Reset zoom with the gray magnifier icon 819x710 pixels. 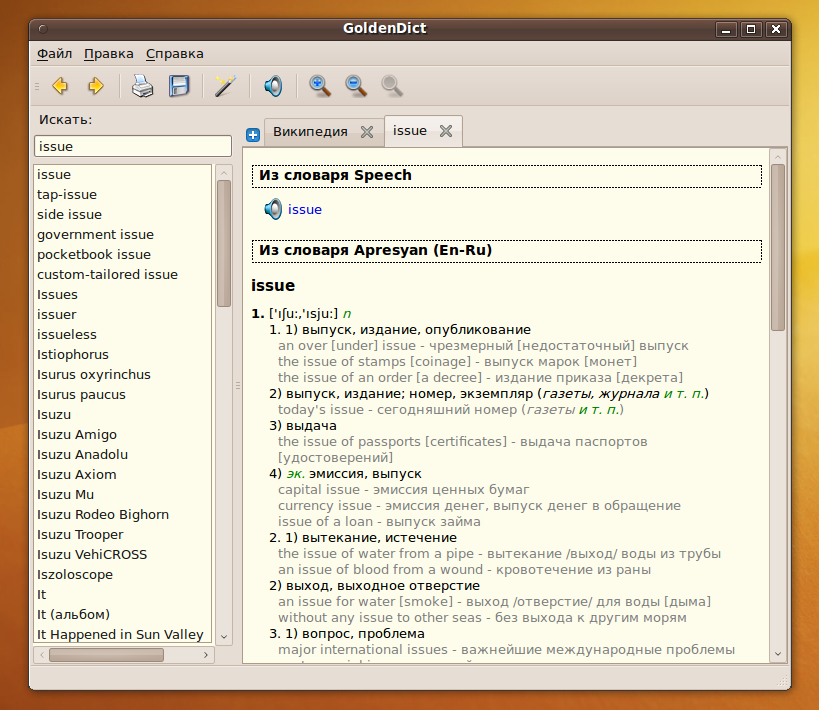[392, 86]
